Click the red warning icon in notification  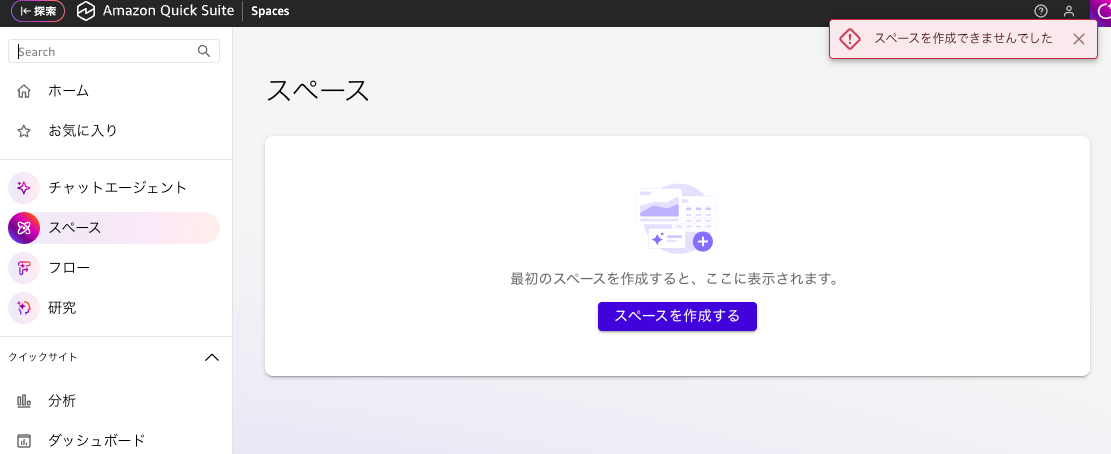pyautogui.click(x=850, y=39)
